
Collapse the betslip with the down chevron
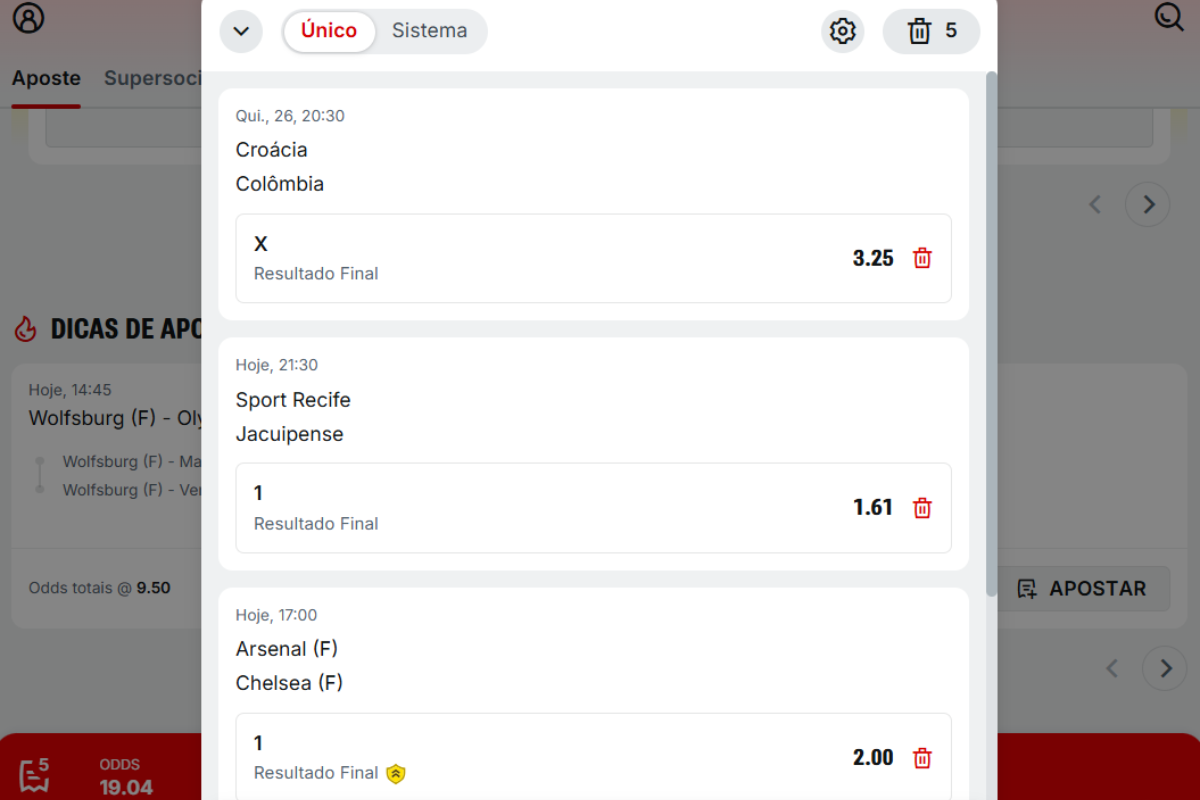pyautogui.click(x=241, y=31)
